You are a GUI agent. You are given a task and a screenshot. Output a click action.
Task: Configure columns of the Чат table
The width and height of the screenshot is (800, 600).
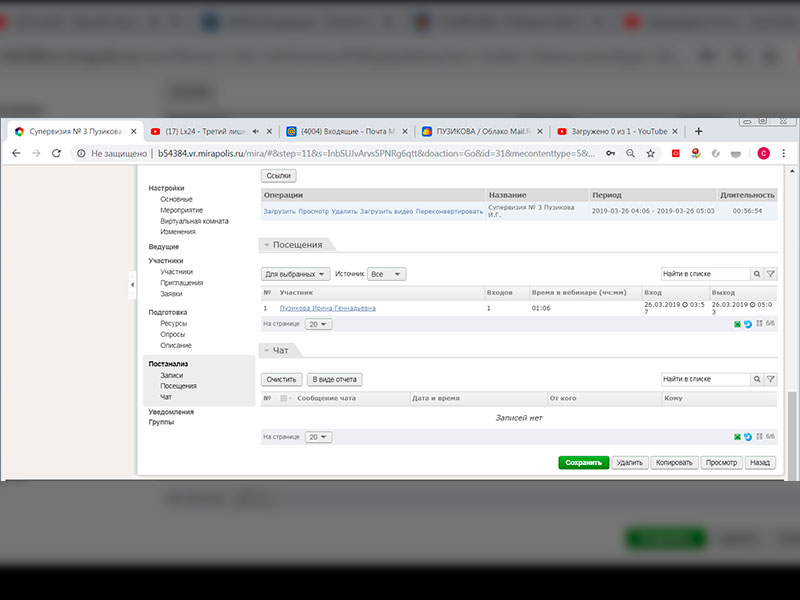point(759,436)
